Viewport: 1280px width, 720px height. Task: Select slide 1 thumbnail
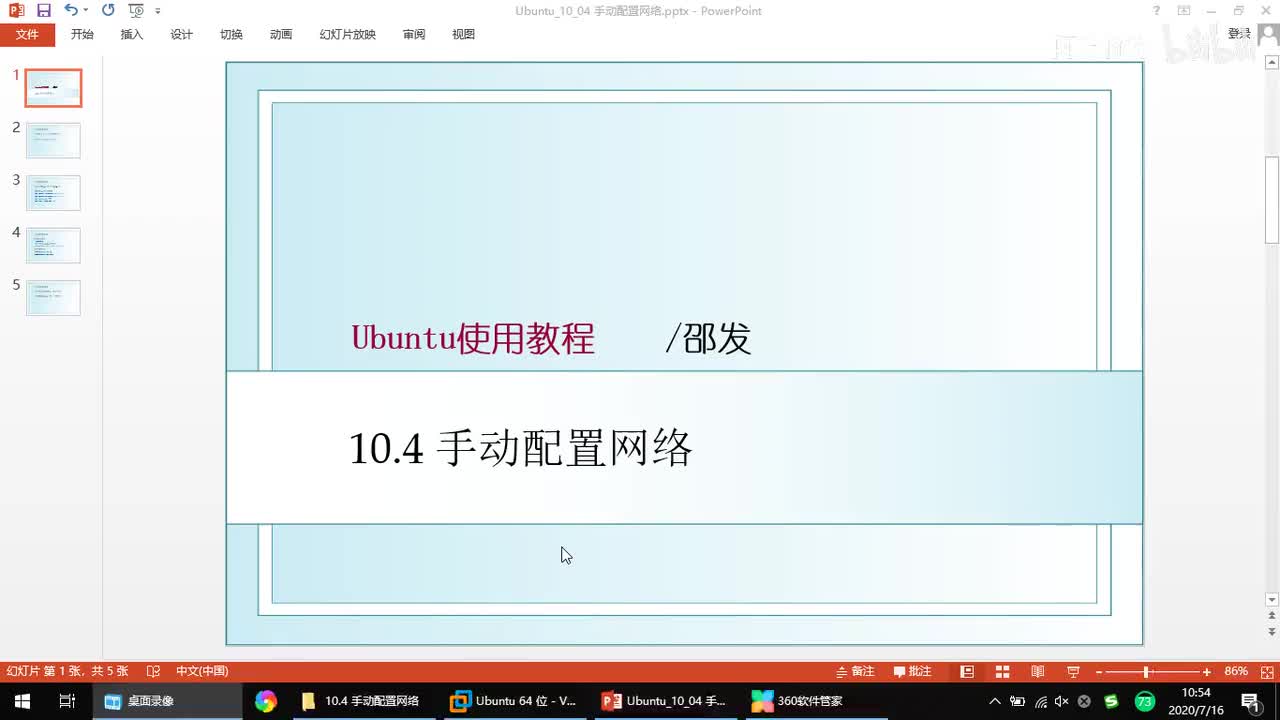point(53,88)
